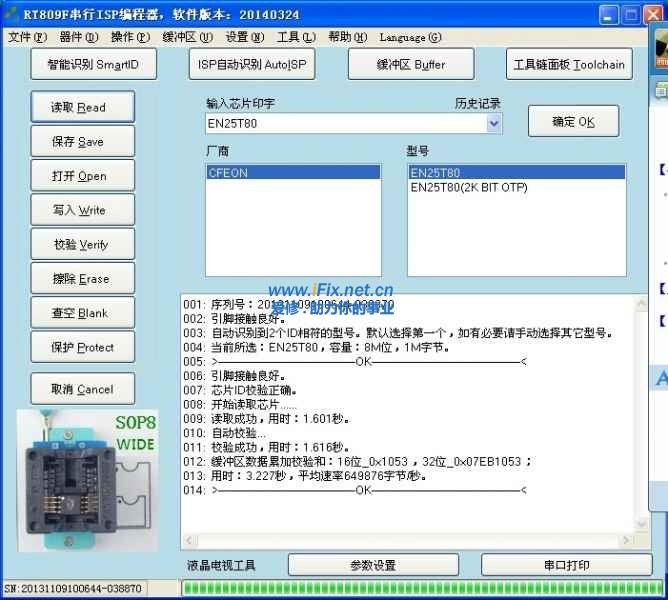Open the Toolchain panel button
Viewport: 668px width, 600px height.
pyautogui.click(x=569, y=65)
